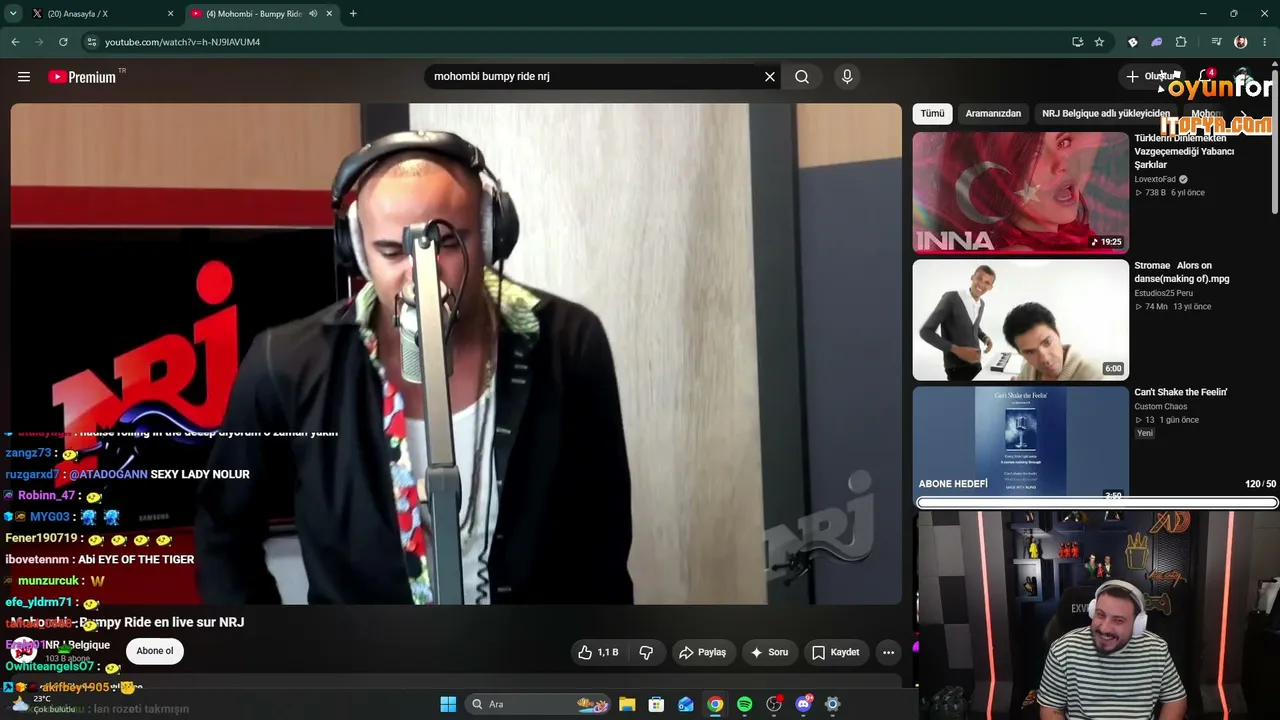Go to YouTube Premium home logo
Screen dimensions: 1280x720
(83, 77)
